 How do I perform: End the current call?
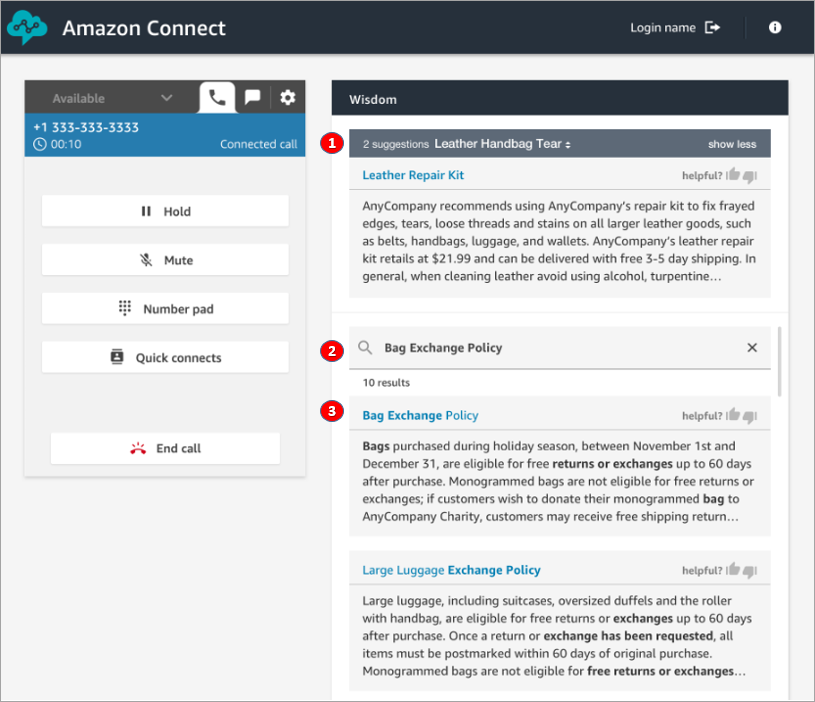click(x=165, y=448)
